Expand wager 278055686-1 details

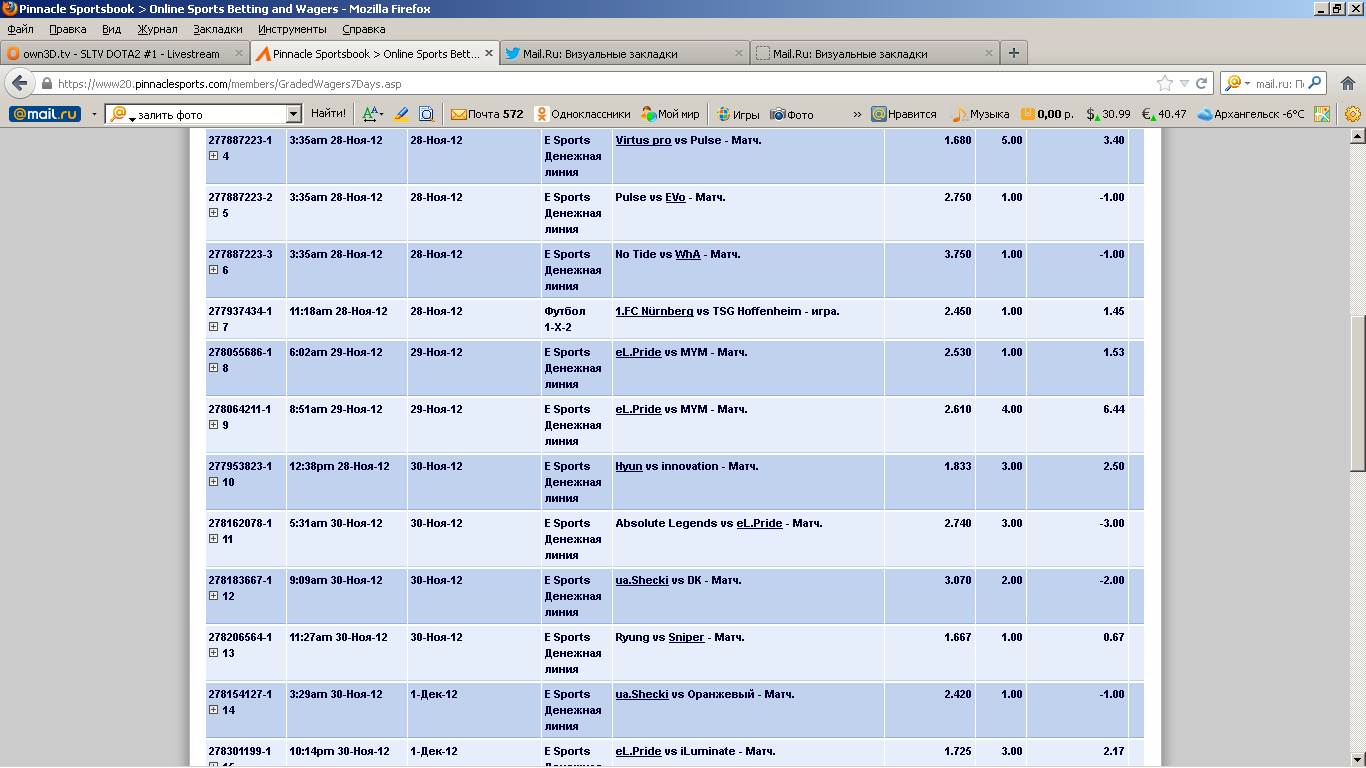pyautogui.click(x=213, y=368)
